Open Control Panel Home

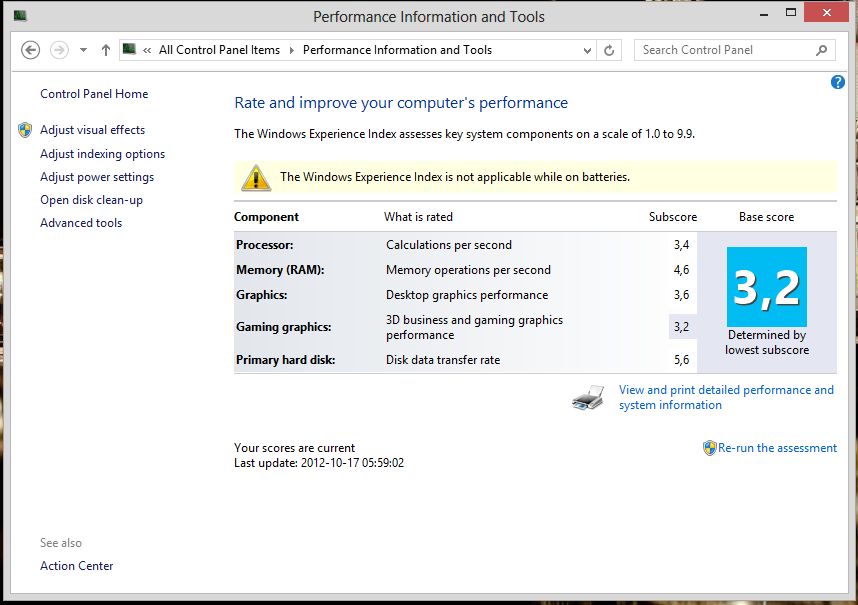click(94, 94)
